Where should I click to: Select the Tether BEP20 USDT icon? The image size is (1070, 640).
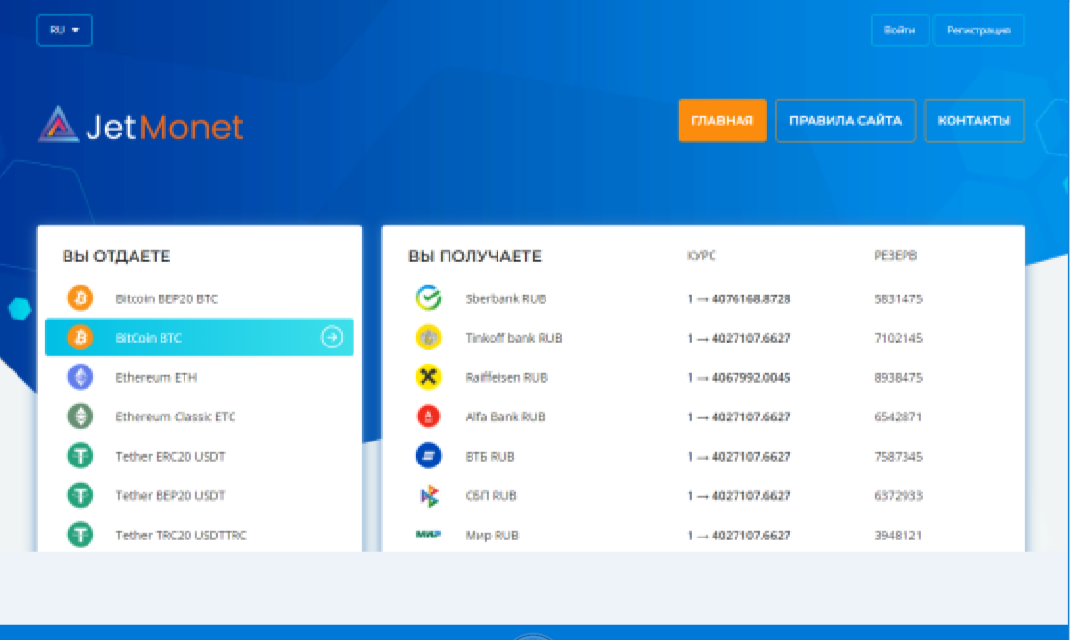[80, 495]
